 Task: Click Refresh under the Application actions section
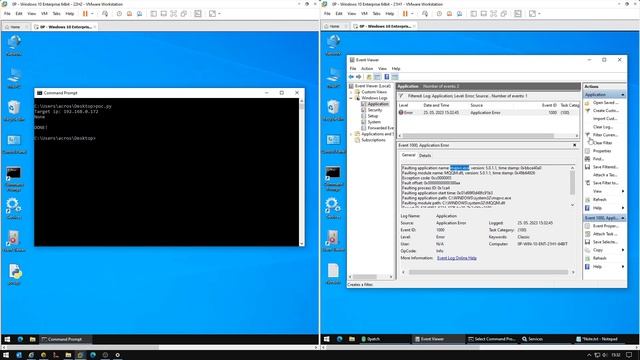pos(600,200)
